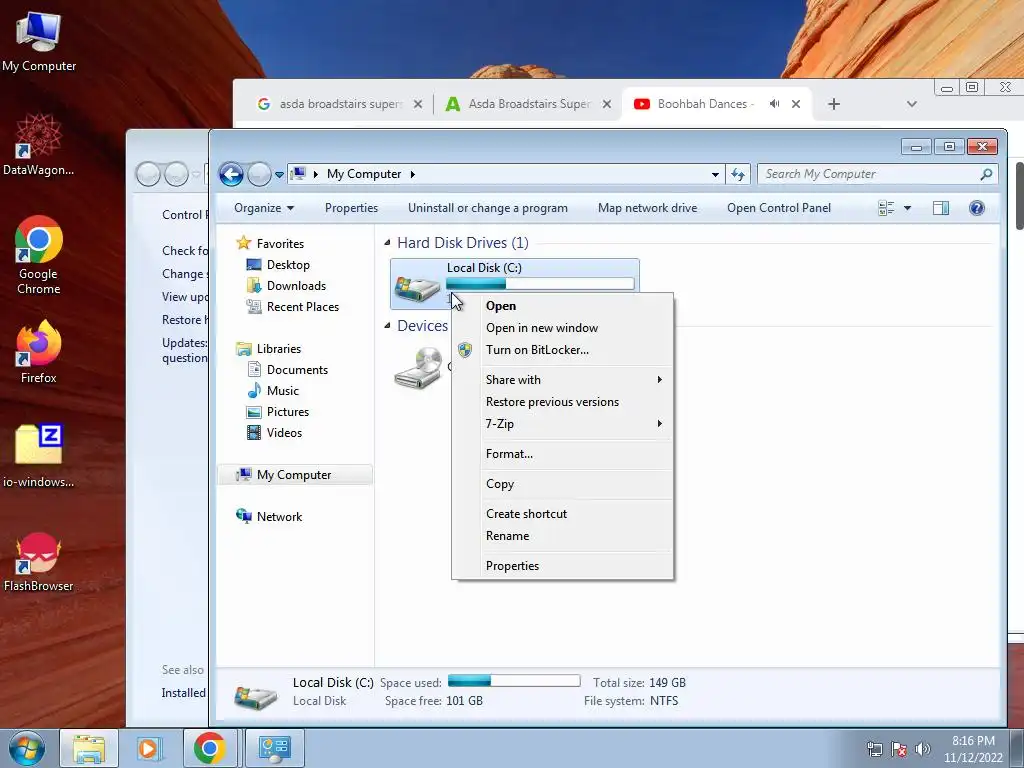Viewport: 1024px width, 768px height.
Task: Select Turn on BitLocker
Action: pos(562,350)
